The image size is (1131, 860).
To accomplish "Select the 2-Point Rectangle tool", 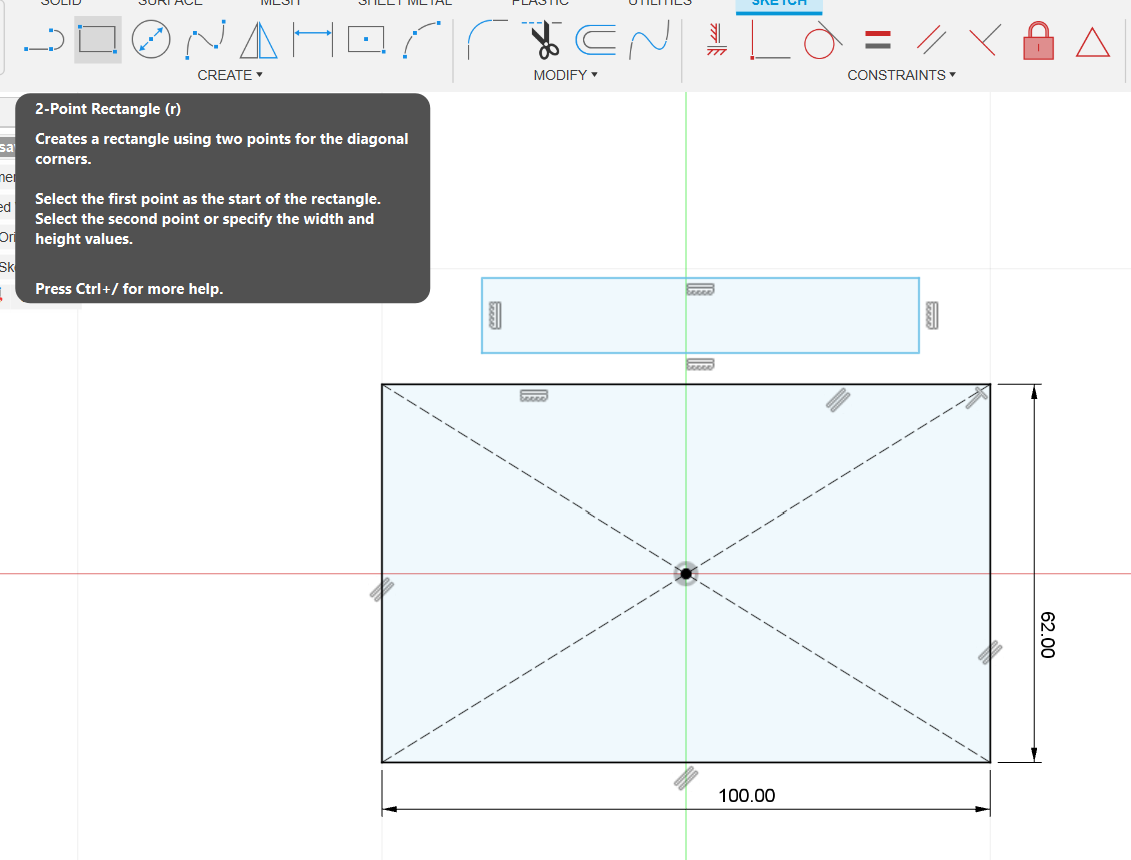I will tap(96, 40).
